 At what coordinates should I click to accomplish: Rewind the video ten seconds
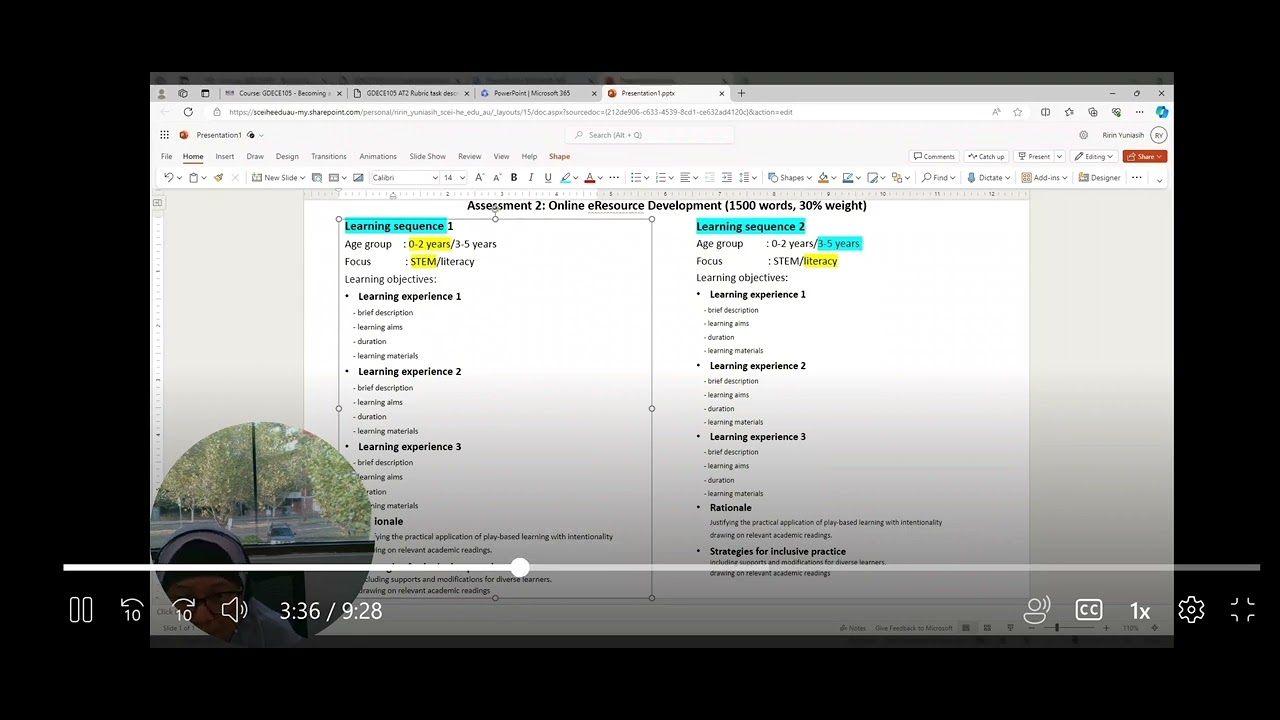pyautogui.click(x=132, y=610)
